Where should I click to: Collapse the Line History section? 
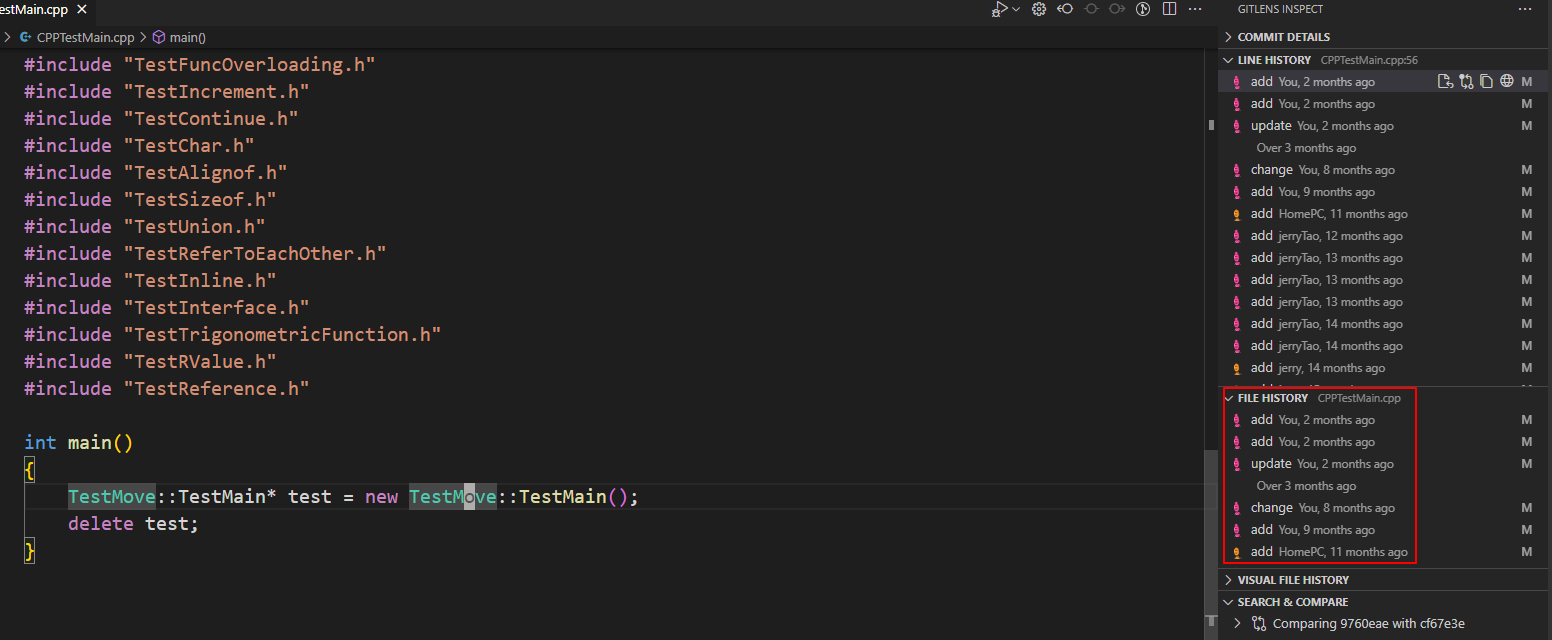pos(1229,59)
